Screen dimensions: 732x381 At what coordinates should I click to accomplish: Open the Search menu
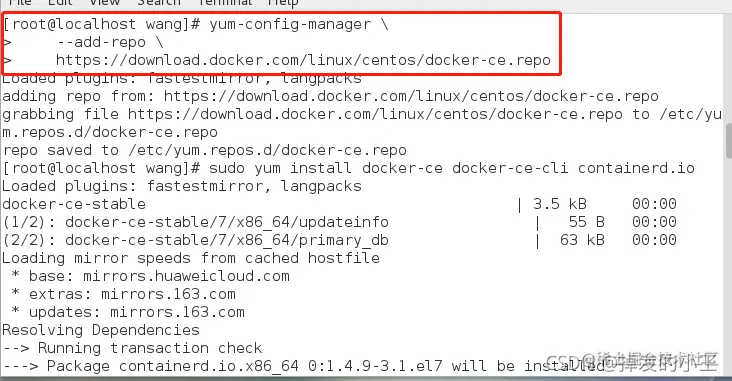point(159,2)
